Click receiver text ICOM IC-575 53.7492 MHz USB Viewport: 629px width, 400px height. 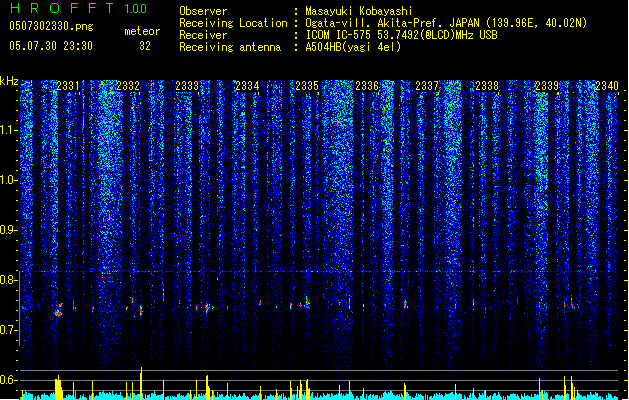(401, 35)
